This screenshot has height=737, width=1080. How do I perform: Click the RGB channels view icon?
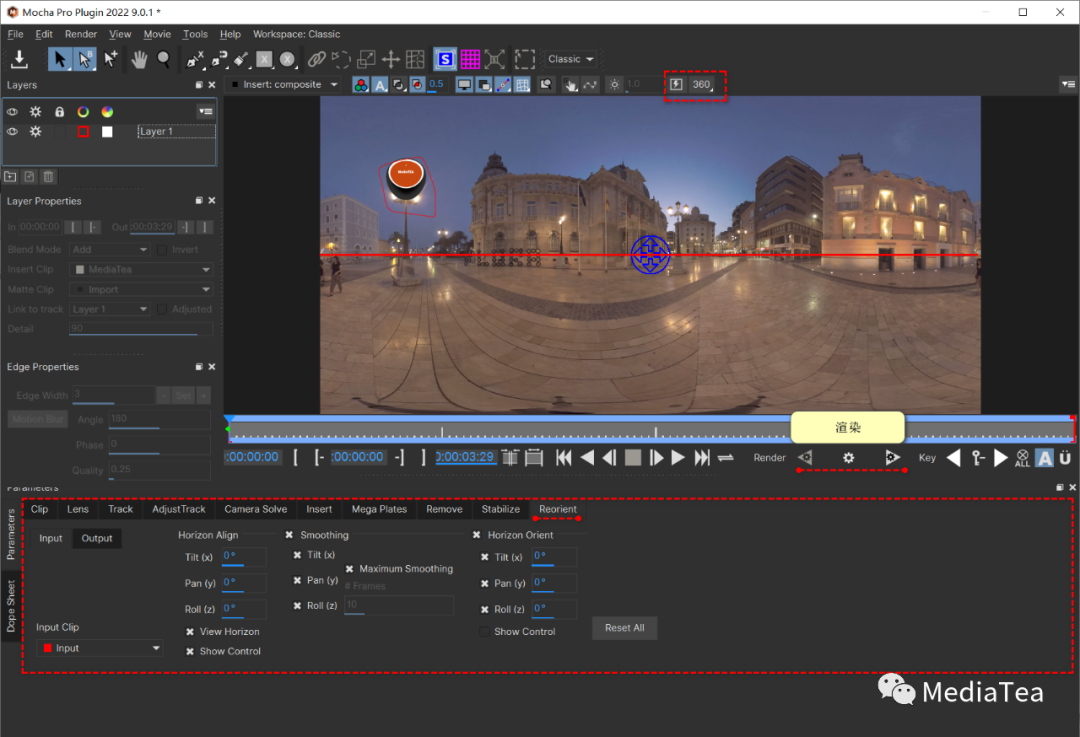coord(360,85)
